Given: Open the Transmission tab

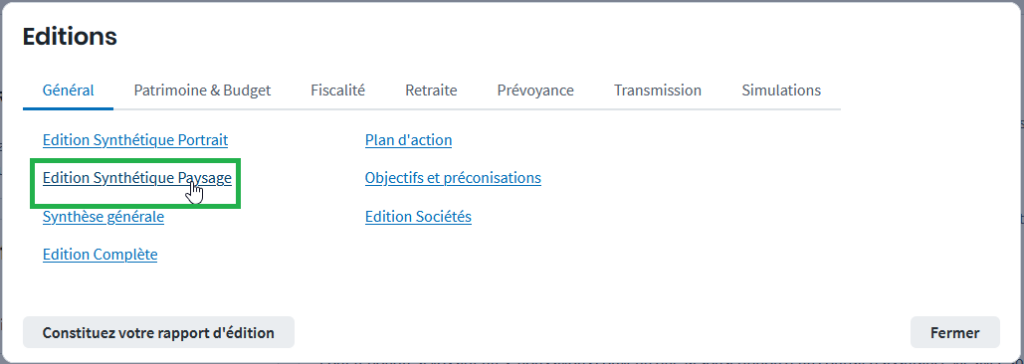Looking at the screenshot, I should point(658,90).
